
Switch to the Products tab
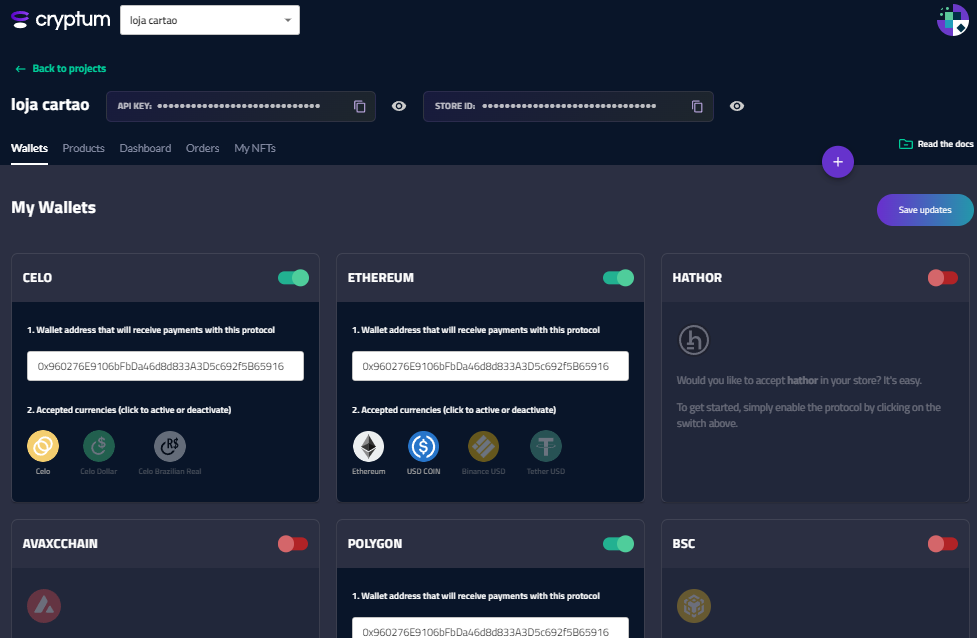(83, 148)
